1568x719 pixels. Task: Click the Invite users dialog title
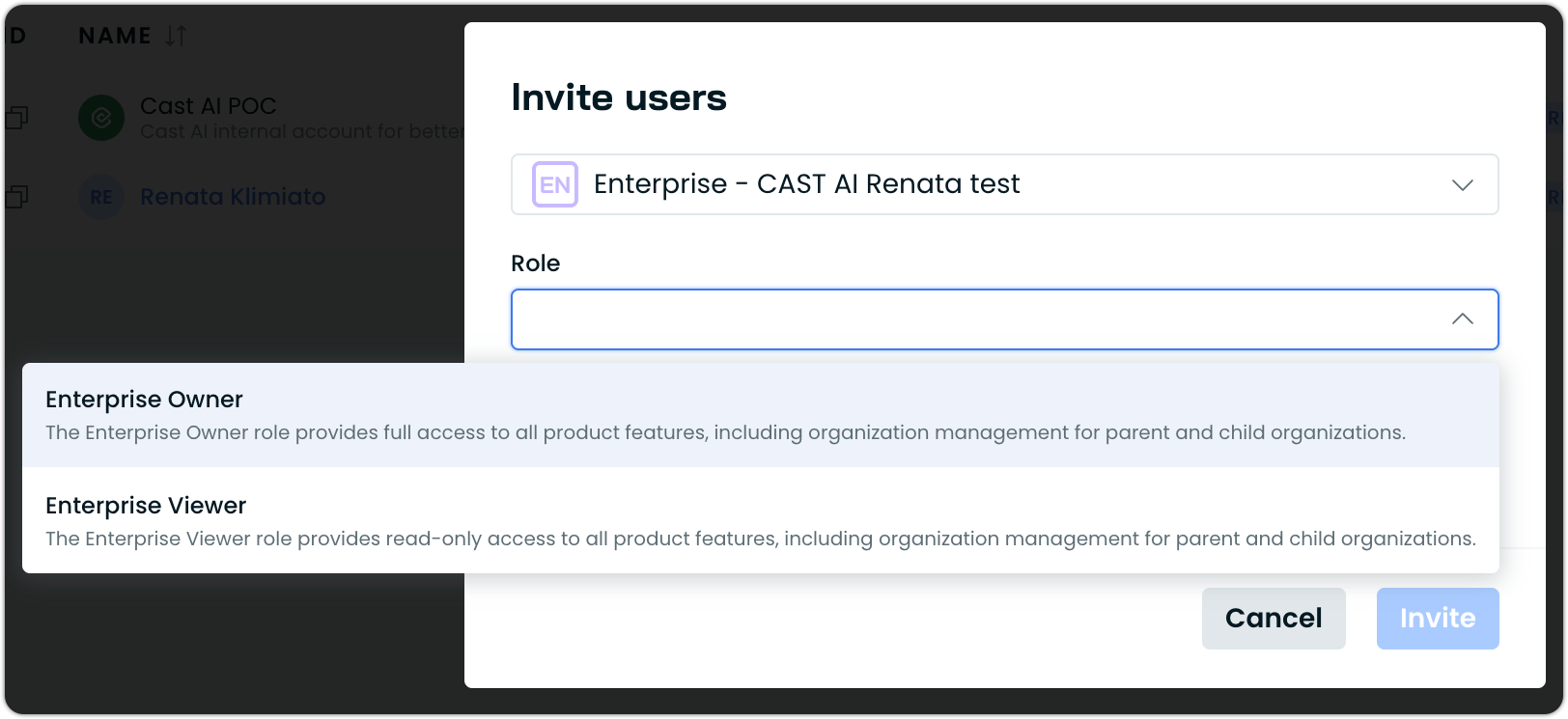click(x=619, y=97)
